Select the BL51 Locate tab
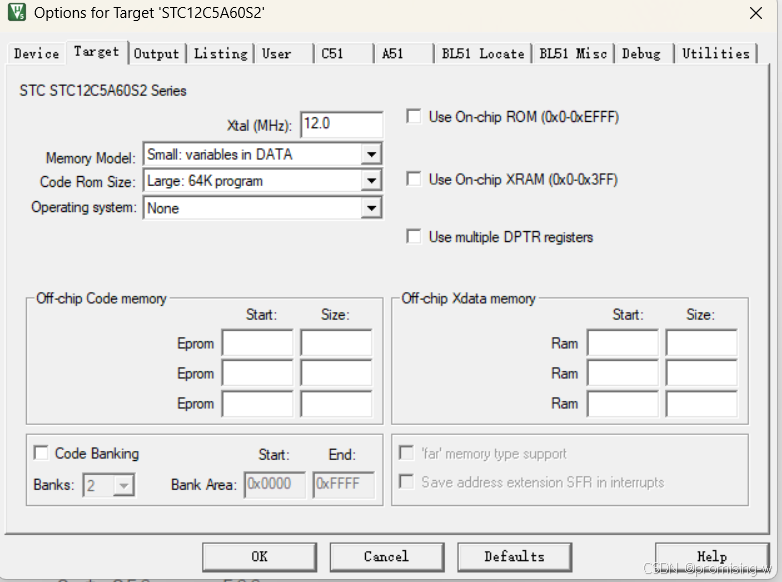Viewport: 782px width, 582px height. point(483,53)
